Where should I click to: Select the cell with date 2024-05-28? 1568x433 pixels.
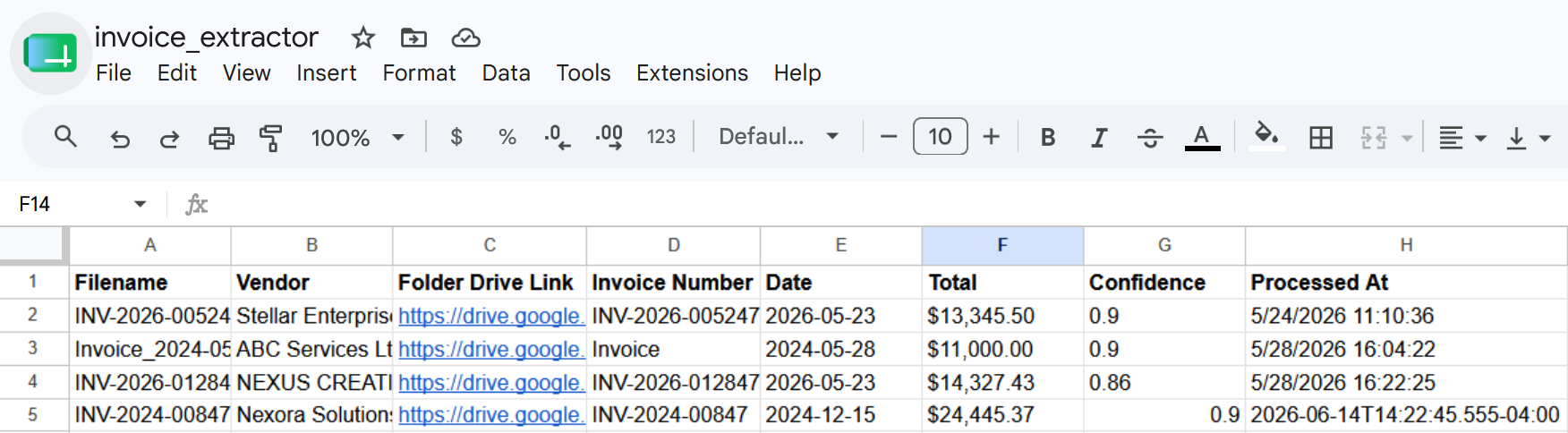[x=841, y=349]
